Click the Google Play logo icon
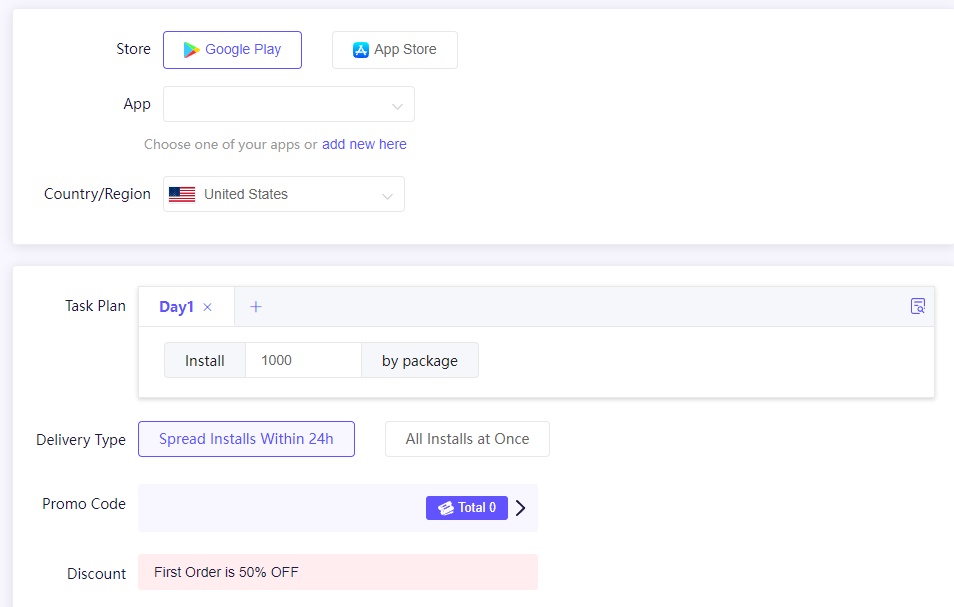Screen dimensions: 954x607 (192, 50)
